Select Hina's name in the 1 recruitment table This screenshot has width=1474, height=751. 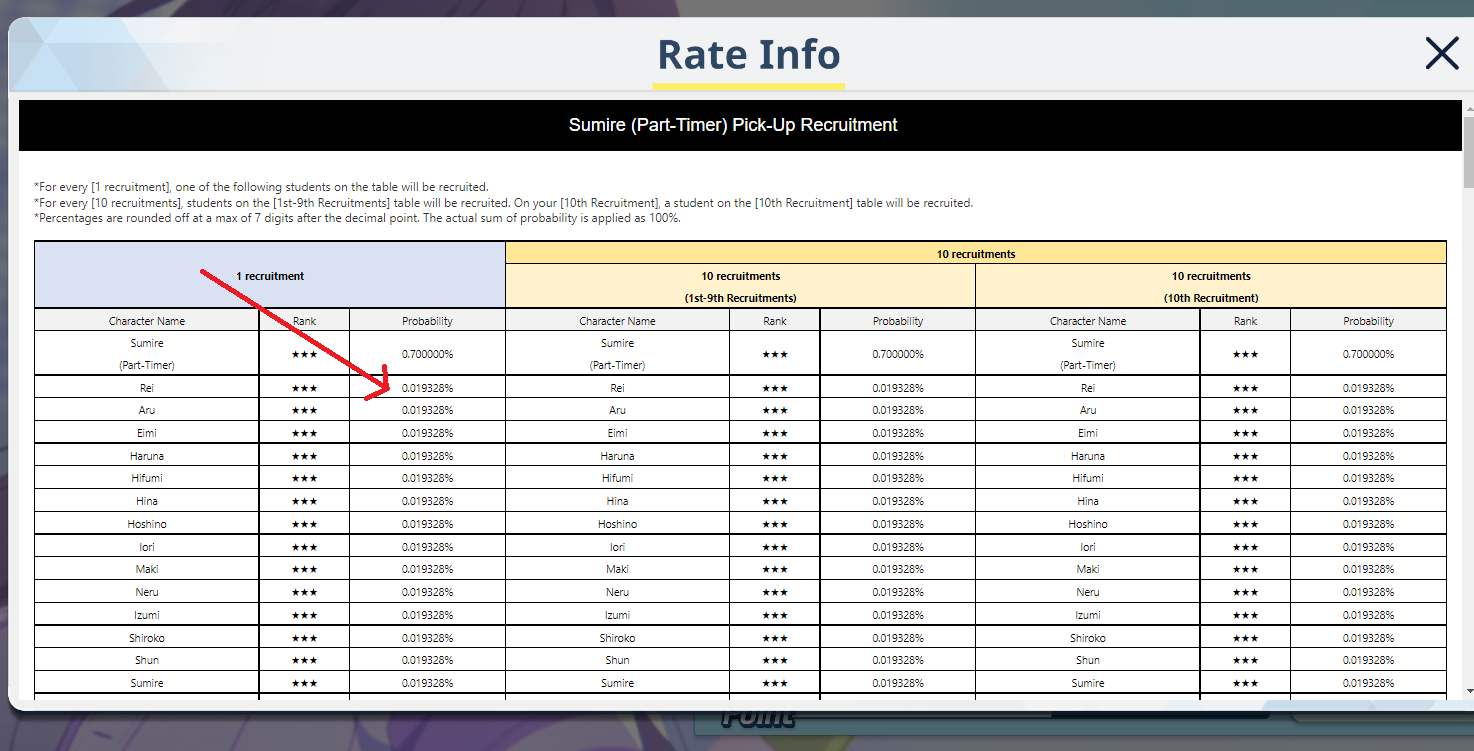(x=147, y=501)
